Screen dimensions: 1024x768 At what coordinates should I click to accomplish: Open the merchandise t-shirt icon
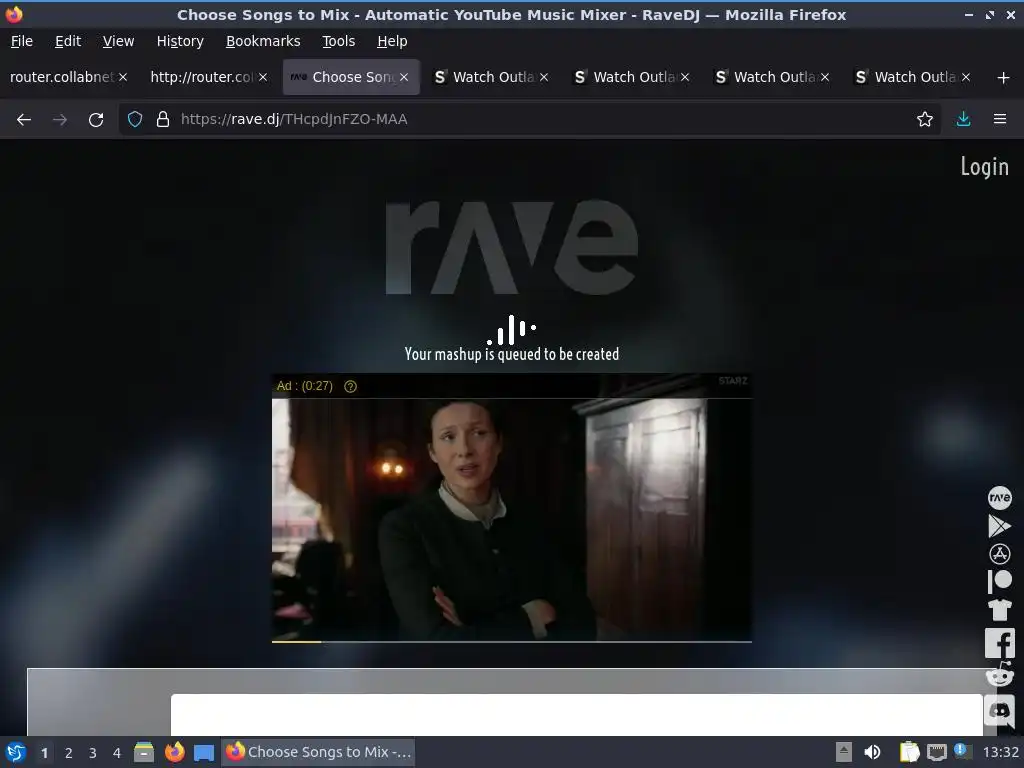(999, 609)
